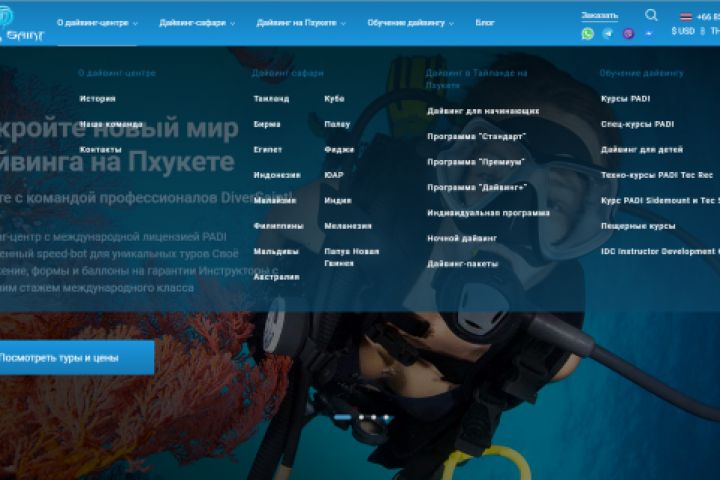
Task: Open 'Программа "Дайвинг+"' link
Action: click(477, 188)
